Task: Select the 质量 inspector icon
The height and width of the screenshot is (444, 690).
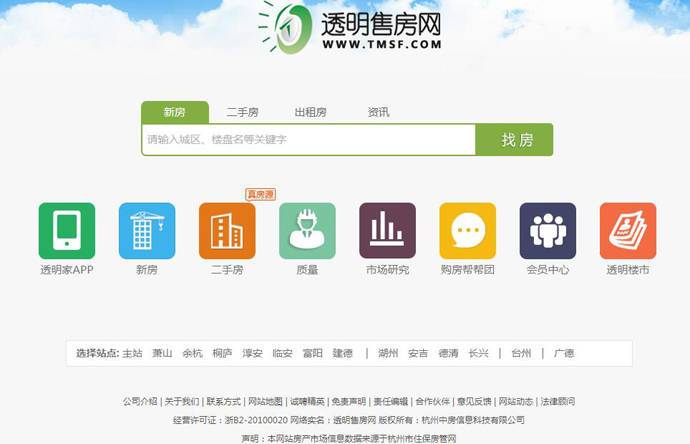Action: pos(307,231)
